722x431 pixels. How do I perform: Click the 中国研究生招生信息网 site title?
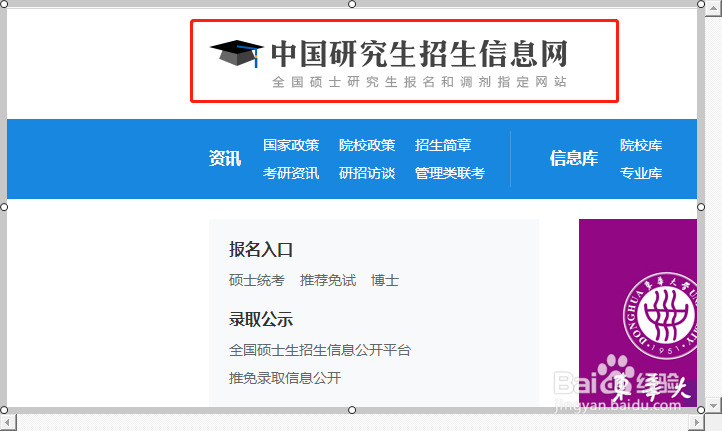pyautogui.click(x=419, y=54)
